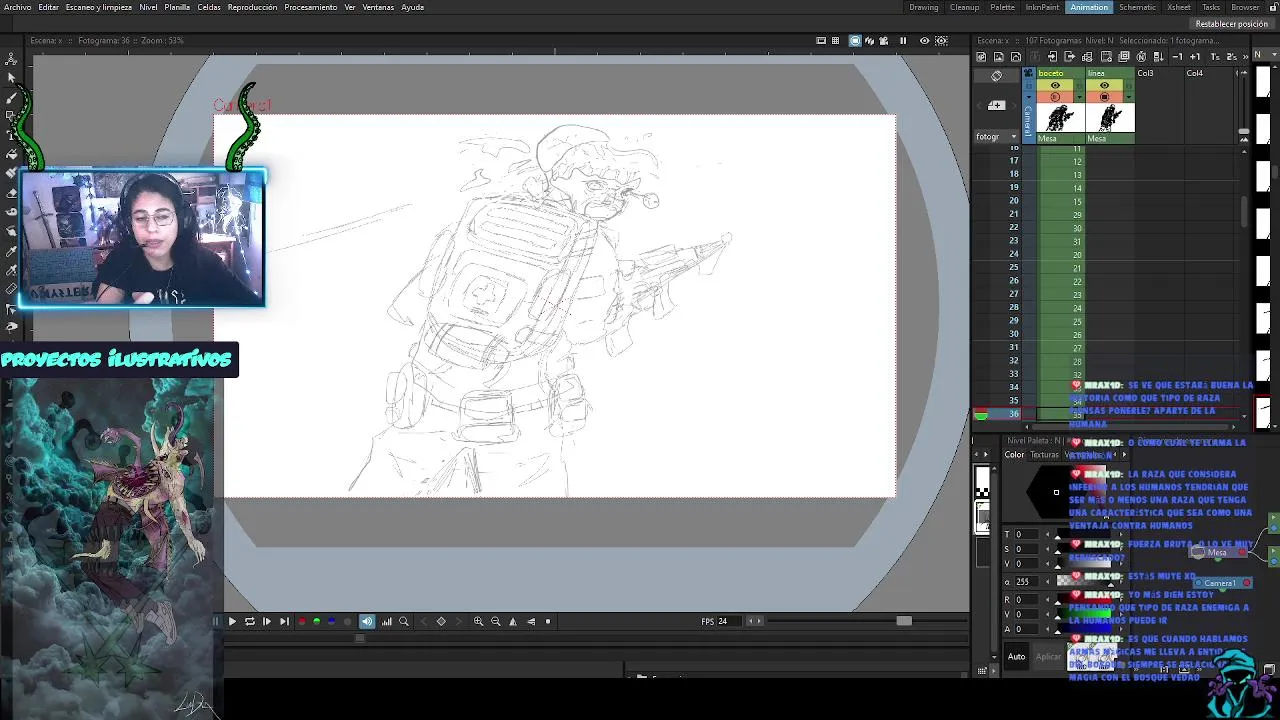
Task: Open boceto column options arrow
Action: 1079,97
